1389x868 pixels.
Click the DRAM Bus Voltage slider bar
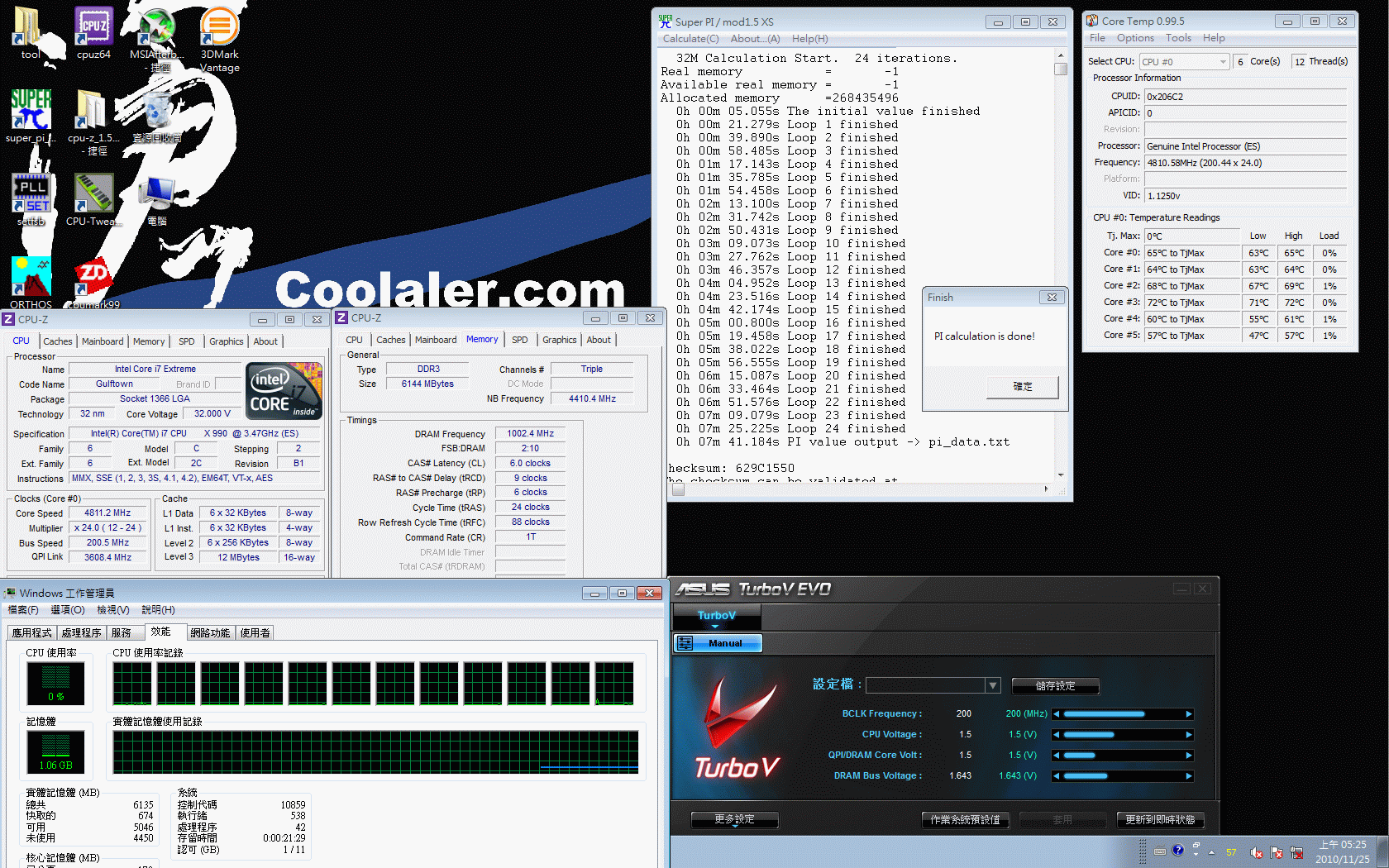pos(1122,775)
